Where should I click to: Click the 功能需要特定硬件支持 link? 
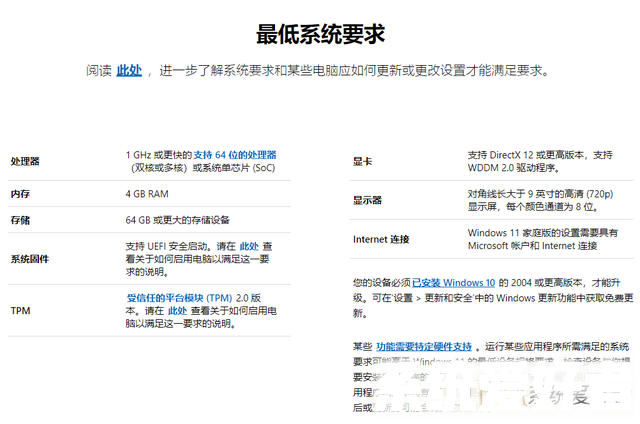coord(425,346)
